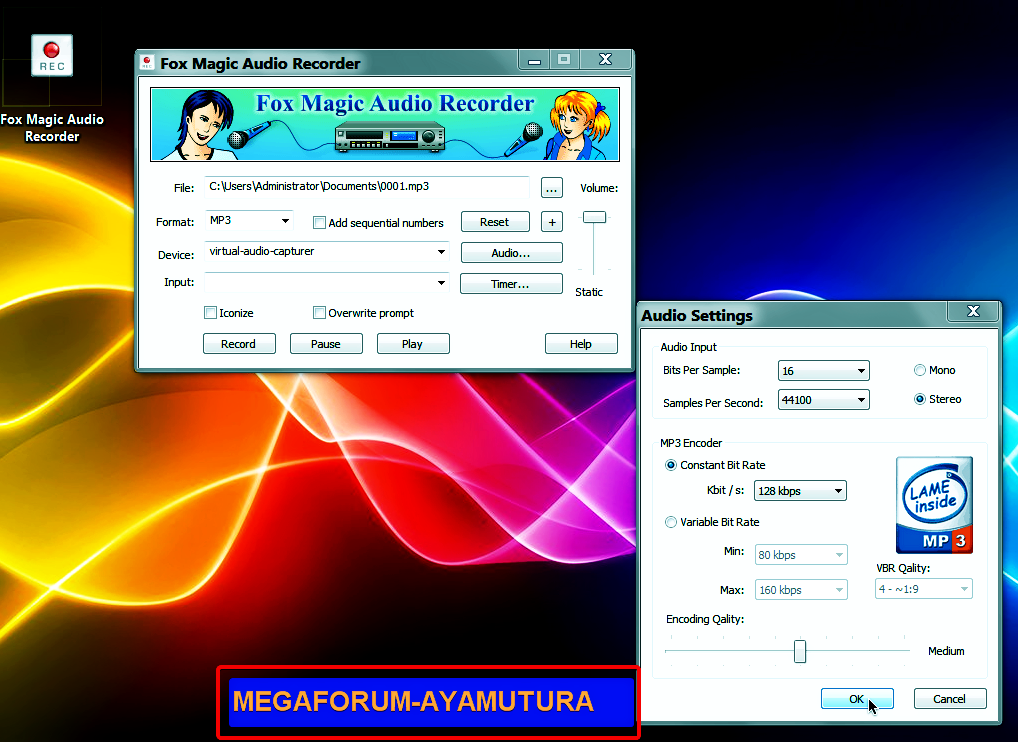The height and width of the screenshot is (742, 1018).
Task: Click the MP3 Encoder group label
Action: coord(691,443)
